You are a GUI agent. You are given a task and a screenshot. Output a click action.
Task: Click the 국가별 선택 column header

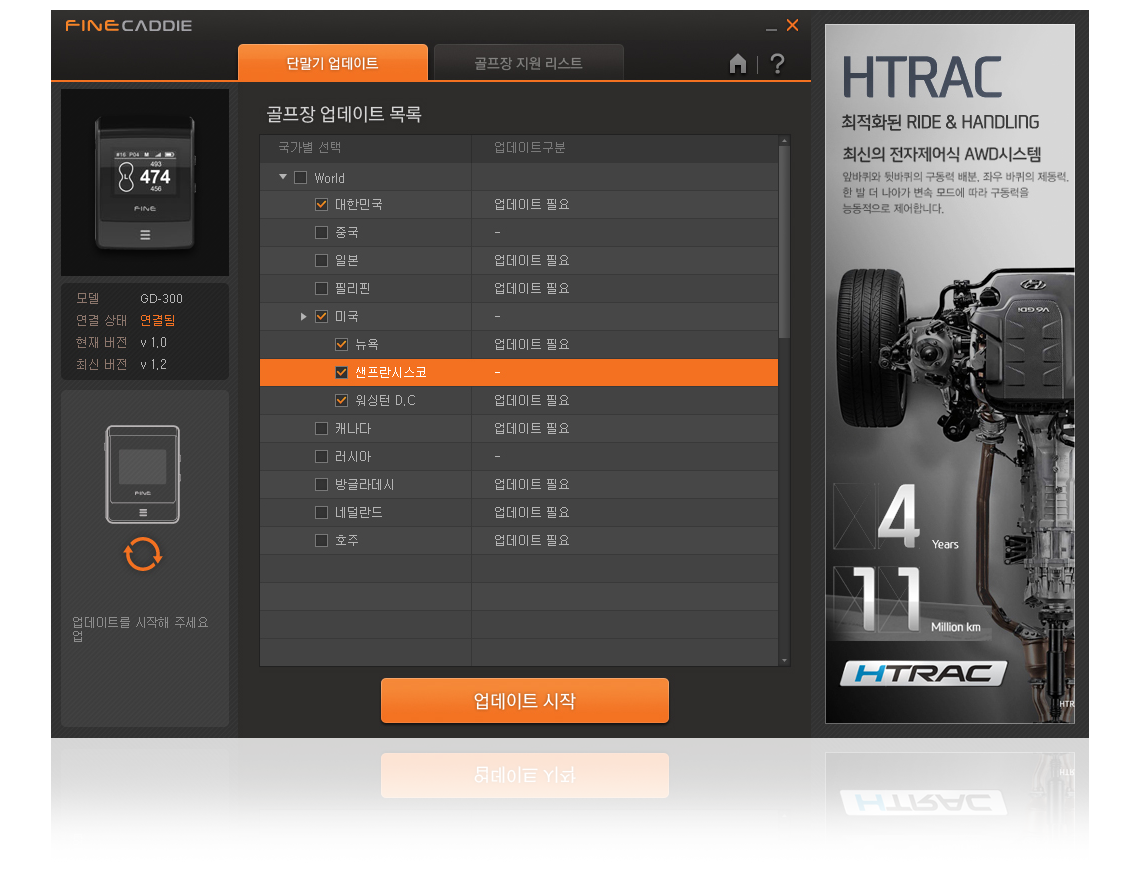pyautogui.click(x=310, y=148)
